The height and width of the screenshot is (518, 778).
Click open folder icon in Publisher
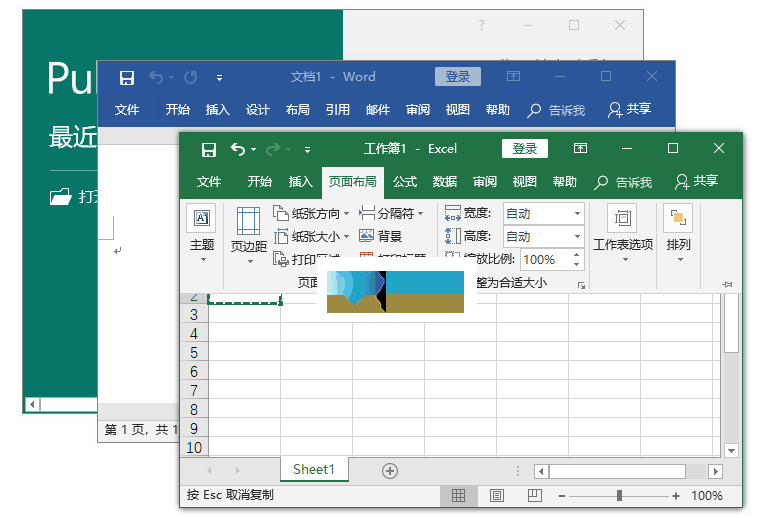pyautogui.click(x=61, y=196)
